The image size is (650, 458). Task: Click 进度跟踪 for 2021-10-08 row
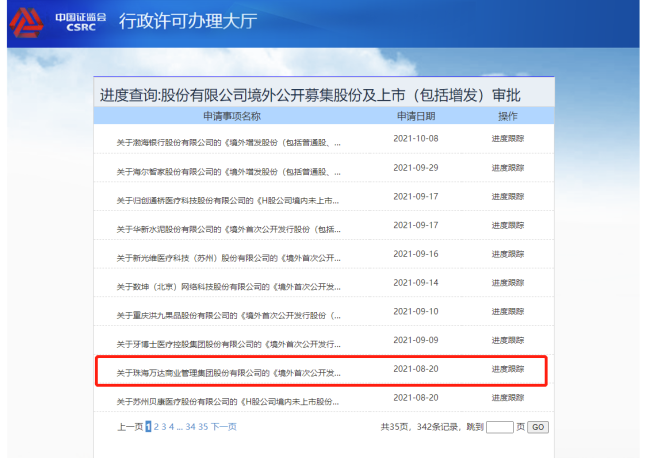508,138
